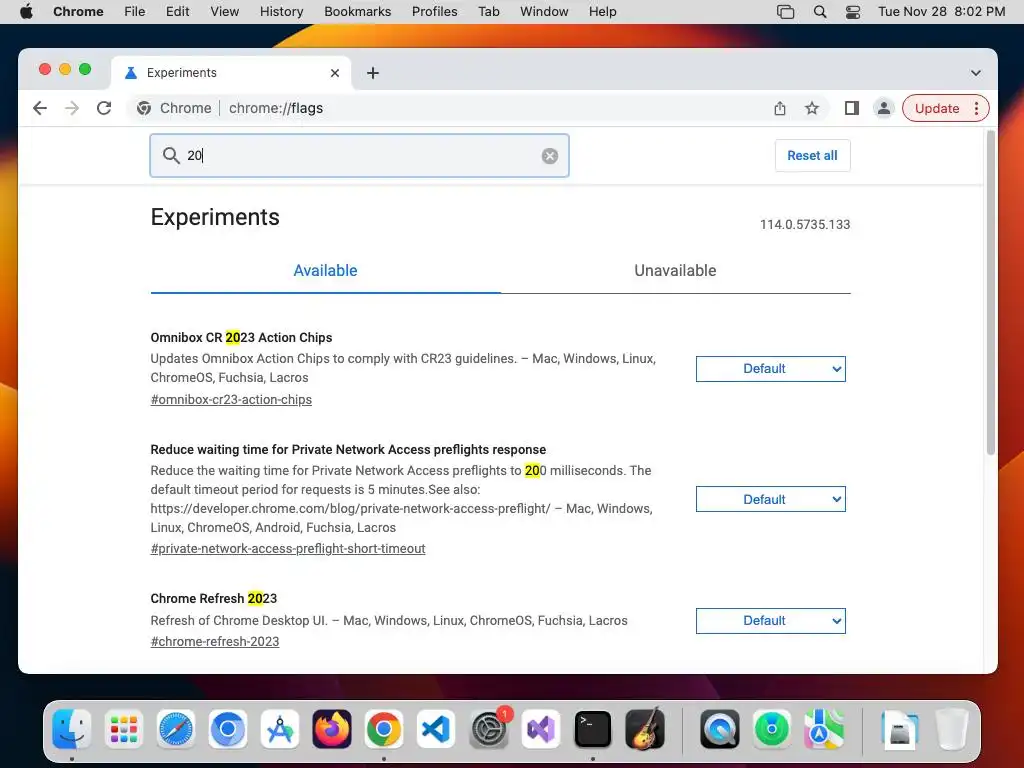Open the profile avatar icon
The height and width of the screenshot is (768, 1024).
(884, 108)
